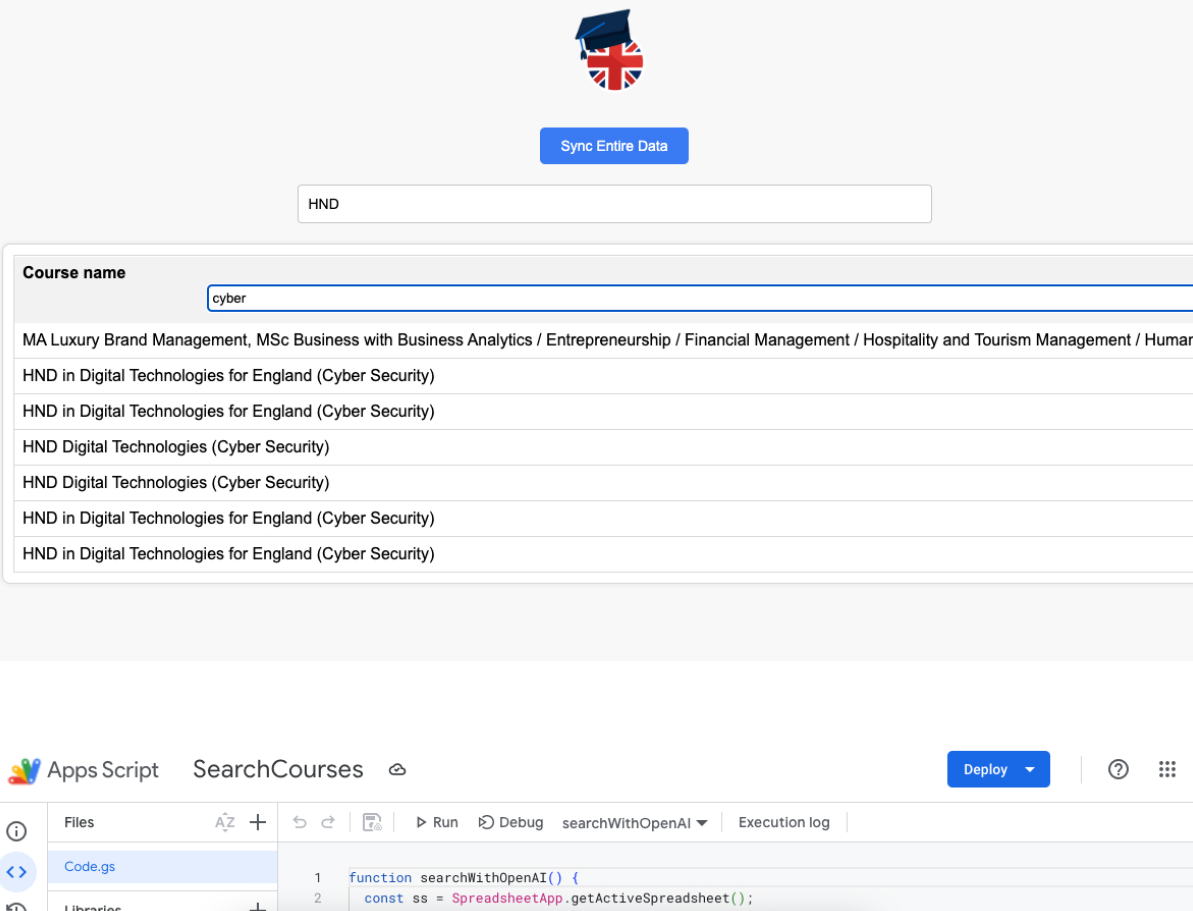Viewport: 1193px width, 911px height.
Task: Select Code.gs in the Files list
Action: [90, 867]
